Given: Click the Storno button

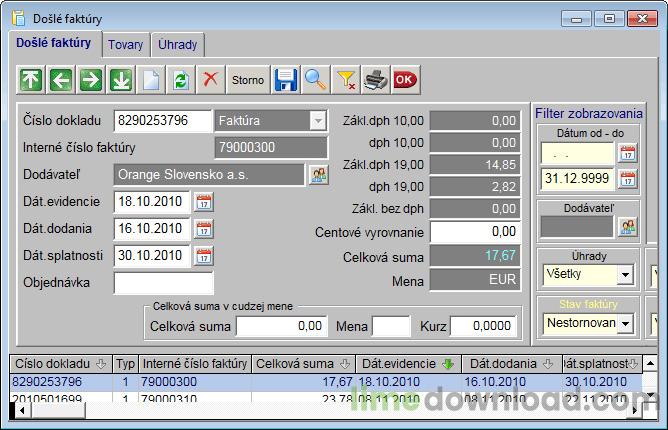Looking at the screenshot, I should pyautogui.click(x=248, y=79).
